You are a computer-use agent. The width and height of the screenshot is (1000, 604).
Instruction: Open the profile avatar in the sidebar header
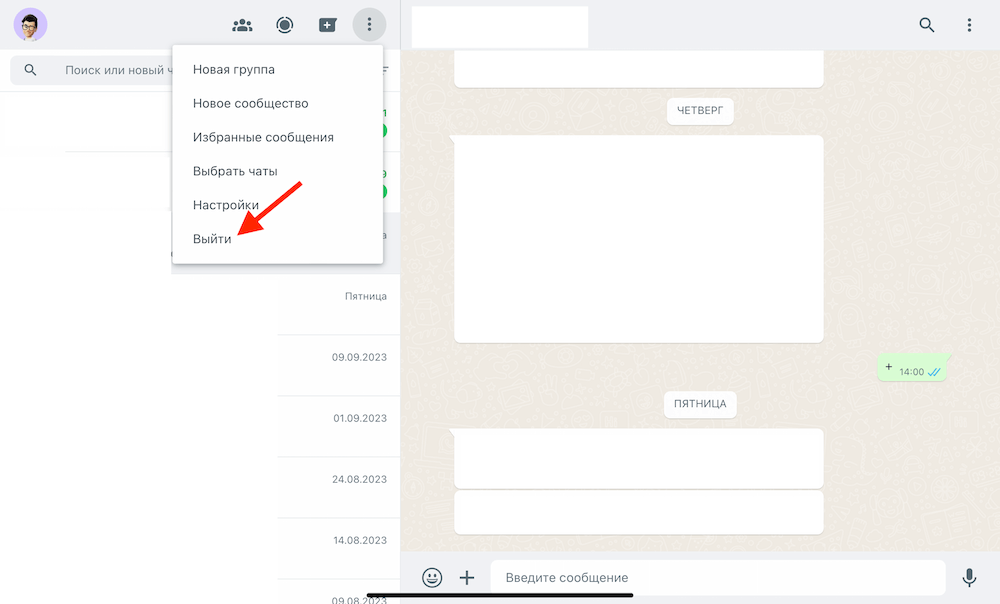coord(30,25)
